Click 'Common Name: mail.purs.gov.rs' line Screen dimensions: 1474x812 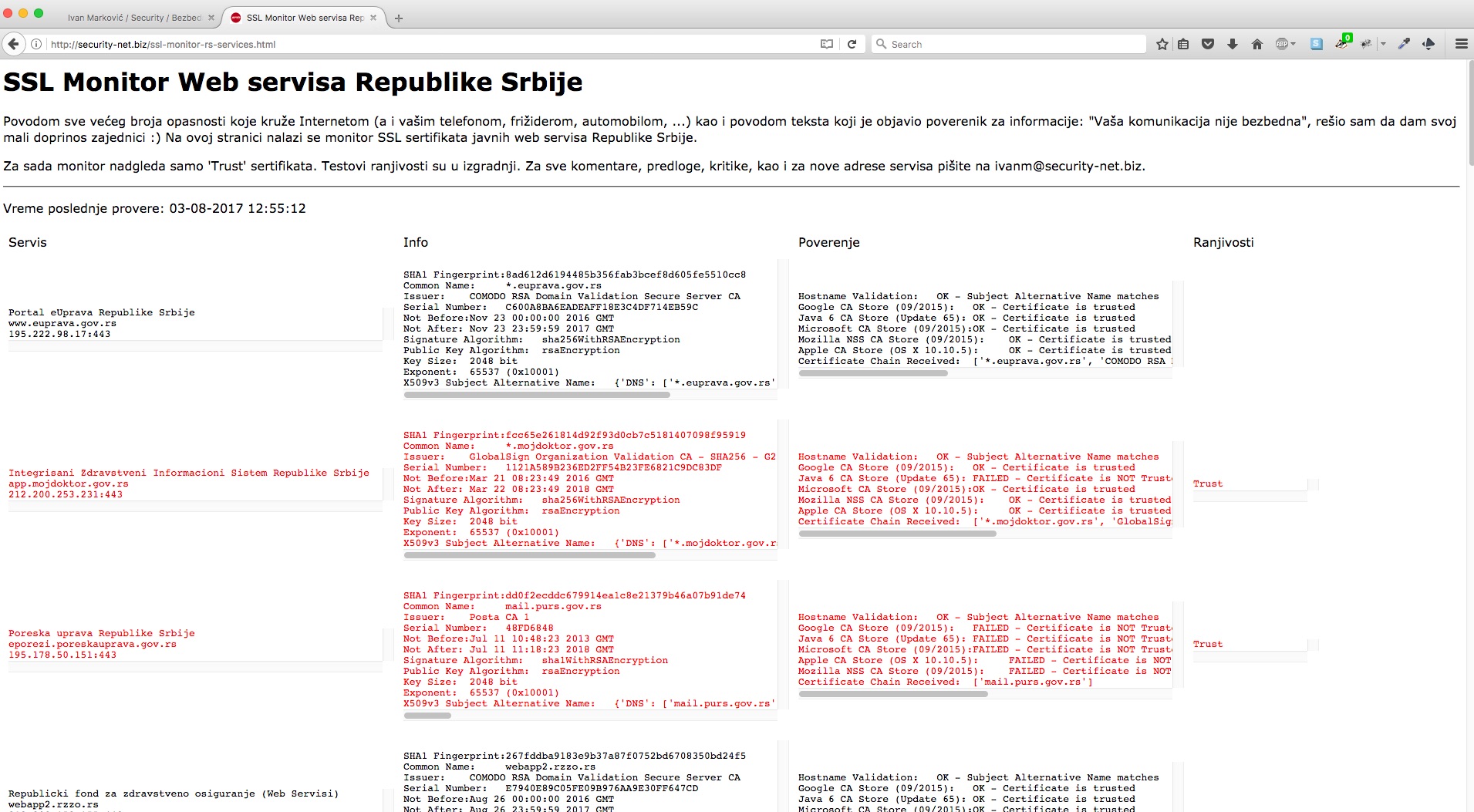[x=502, y=606]
